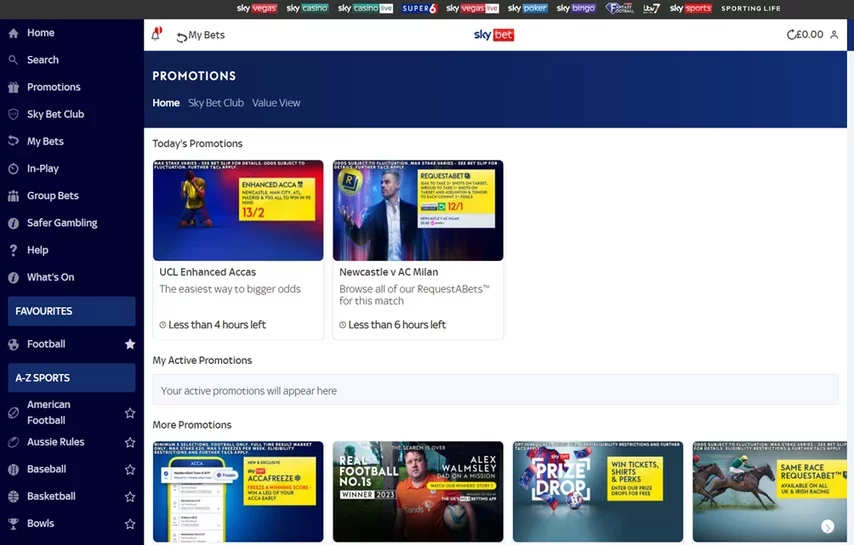
Task: Open the Prize Drop promotion card
Action: coord(597,492)
